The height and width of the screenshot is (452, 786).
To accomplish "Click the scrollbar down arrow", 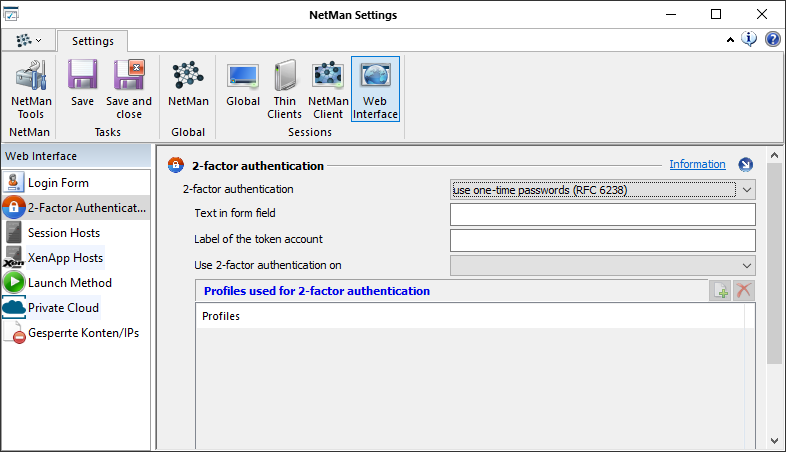I will pyautogui.click(x=774, y=441).
